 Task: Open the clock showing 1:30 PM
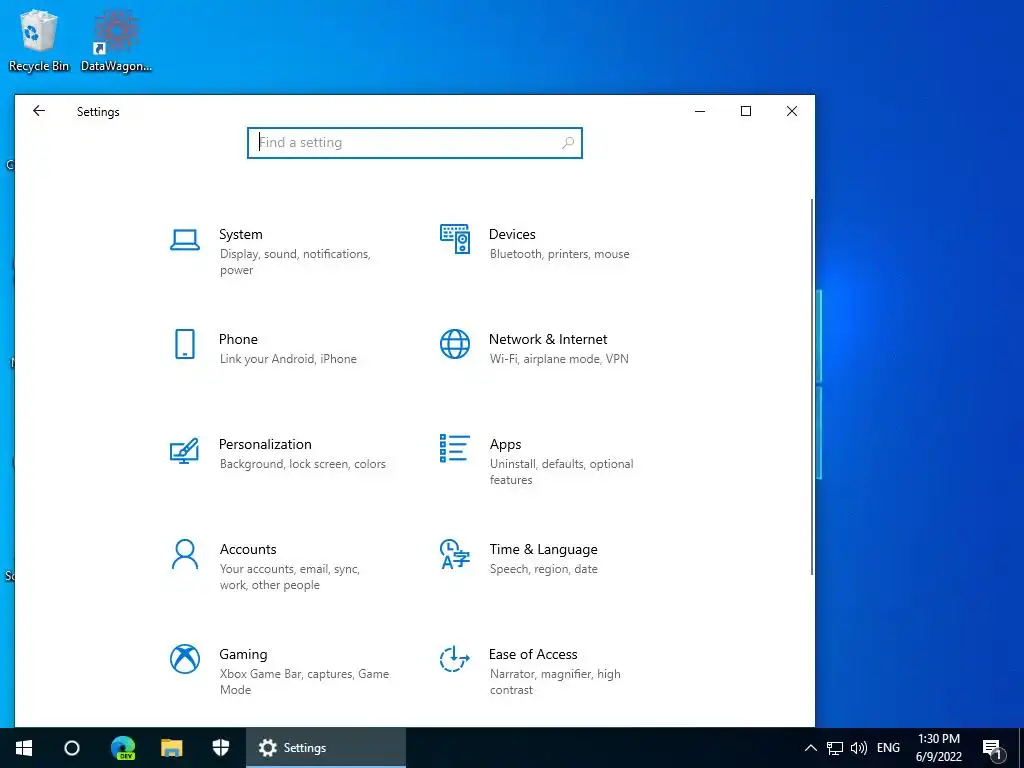[x=939, y=748]
